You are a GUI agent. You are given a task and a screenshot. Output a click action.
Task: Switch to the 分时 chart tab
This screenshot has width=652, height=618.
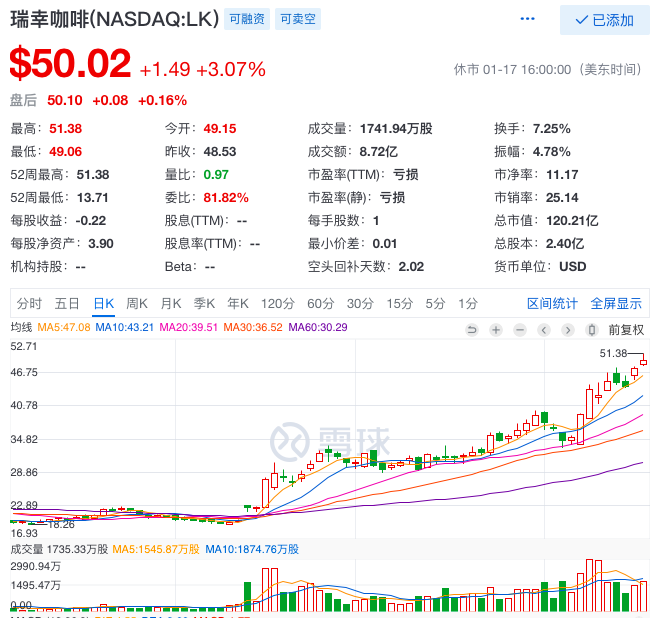coord(29,304)
